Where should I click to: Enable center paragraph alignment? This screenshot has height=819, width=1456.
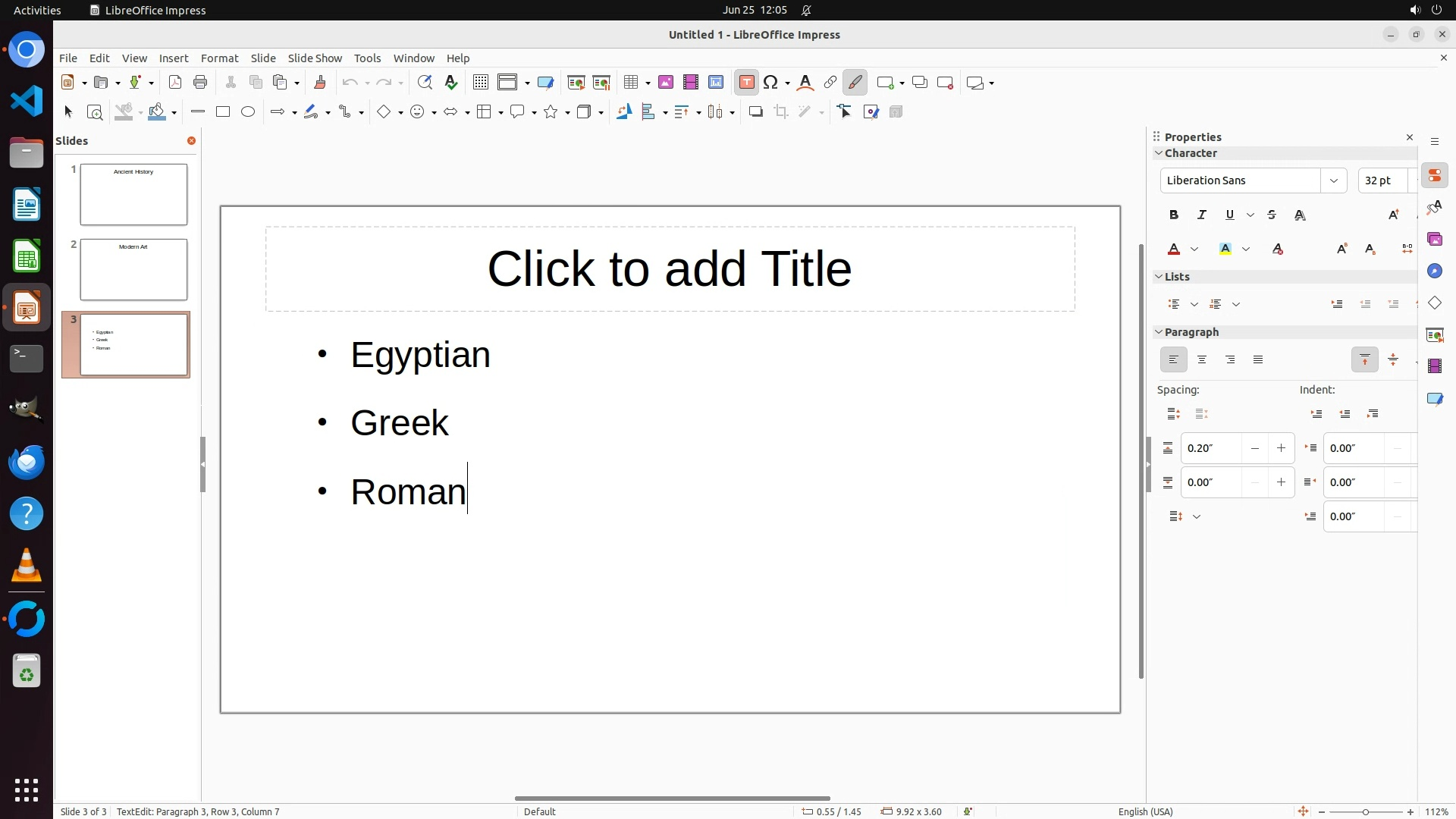pos(1202,360)
